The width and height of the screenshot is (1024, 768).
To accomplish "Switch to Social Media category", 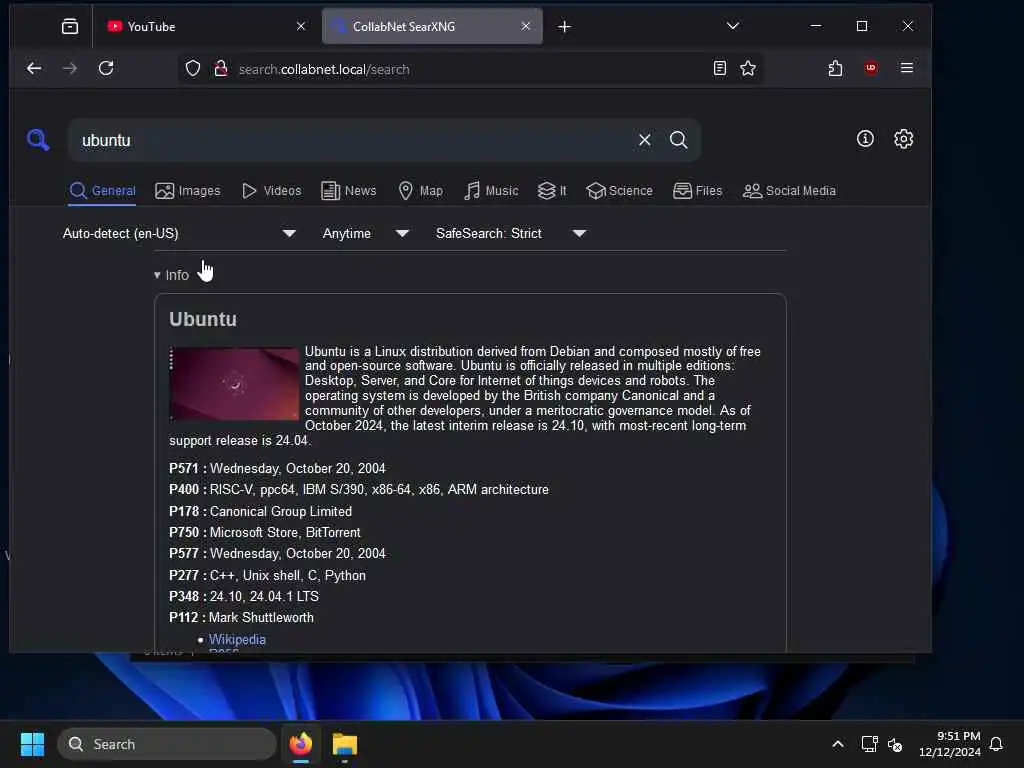I will click(789, 191).
